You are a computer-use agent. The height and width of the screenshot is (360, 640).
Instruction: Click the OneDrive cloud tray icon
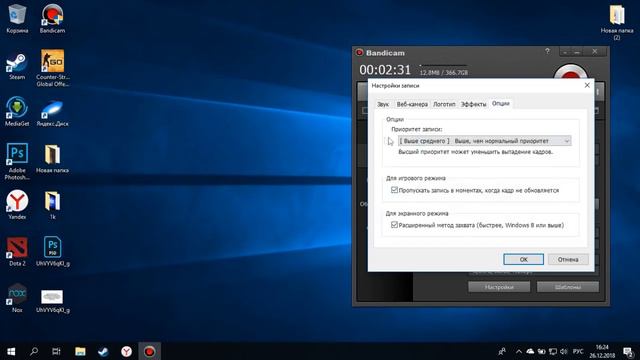click(530, 351)
